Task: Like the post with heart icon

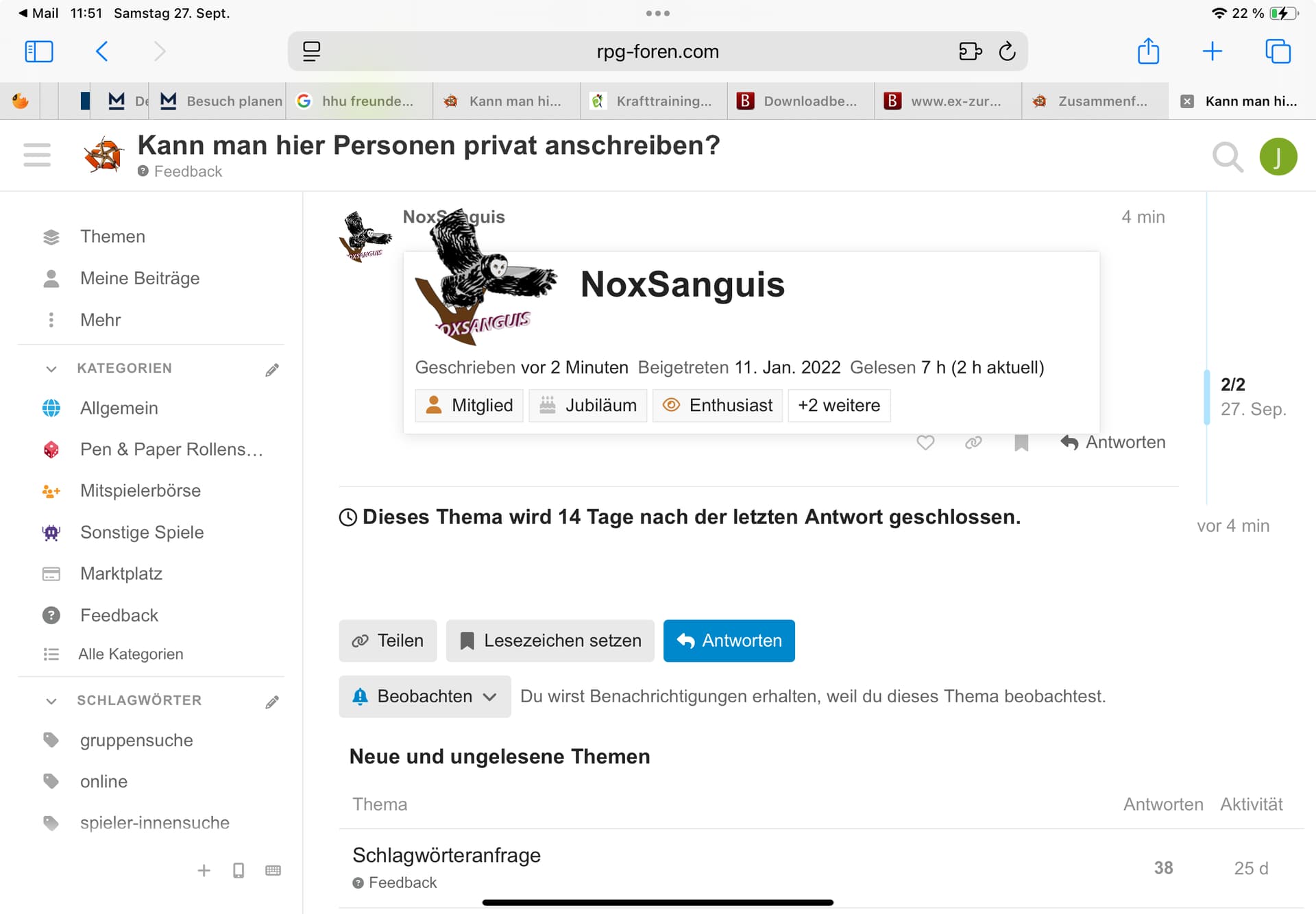Action: click(x=925, y=443)
